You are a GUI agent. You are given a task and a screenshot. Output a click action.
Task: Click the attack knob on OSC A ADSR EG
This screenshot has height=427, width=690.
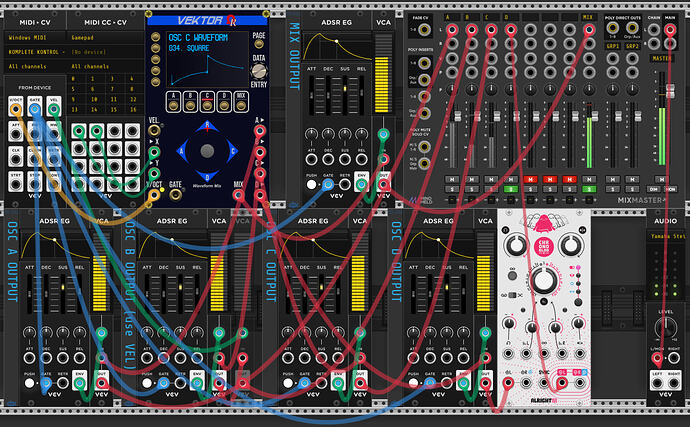pyautogui.click(x=29, y=332)
